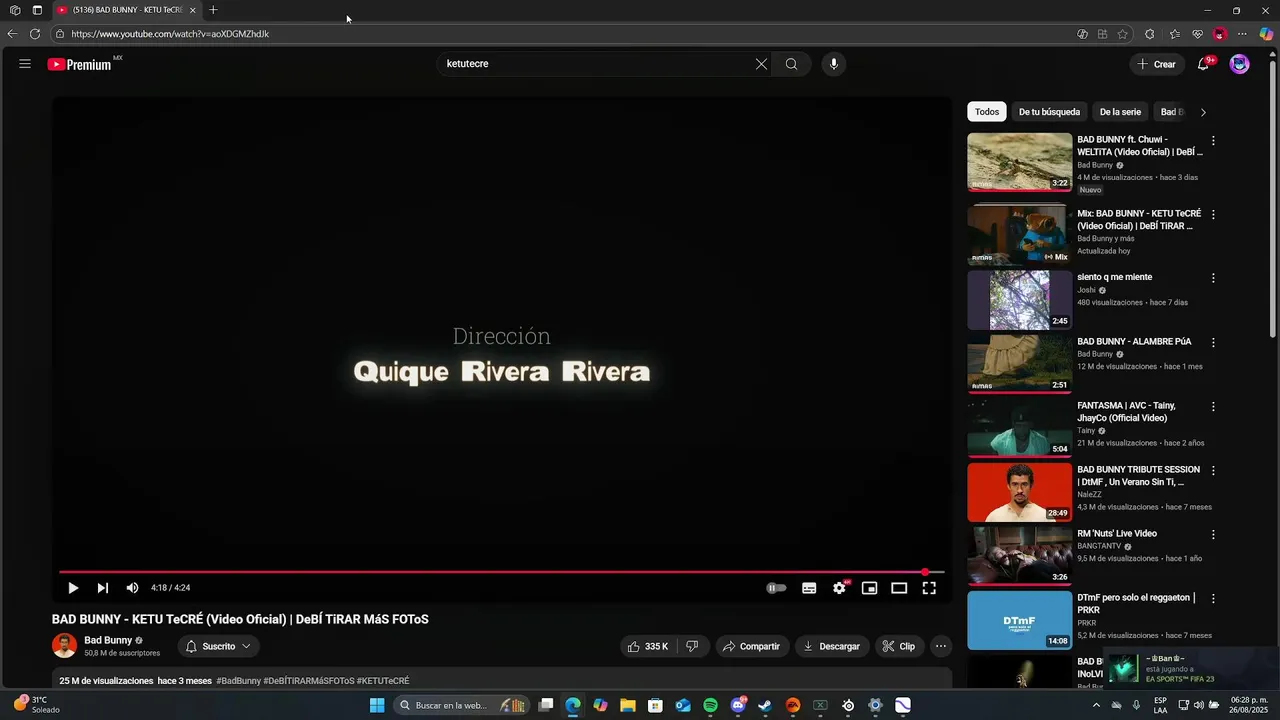Click the magnifying glass search button
Image resolution: width=1280 pixels, height=720 pixels.
click(791, 64)
